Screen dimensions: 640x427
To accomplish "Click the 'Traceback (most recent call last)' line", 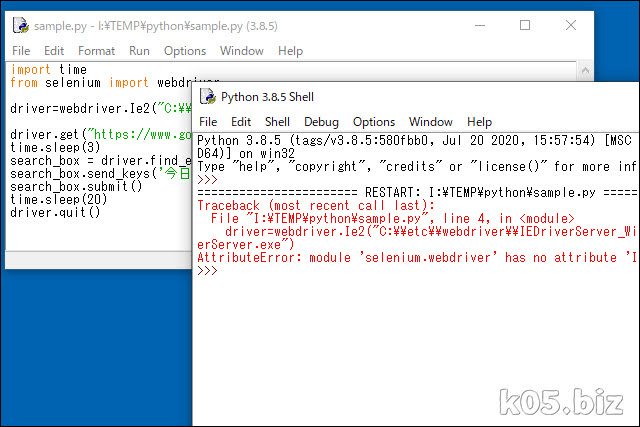I will coord(316,205).
